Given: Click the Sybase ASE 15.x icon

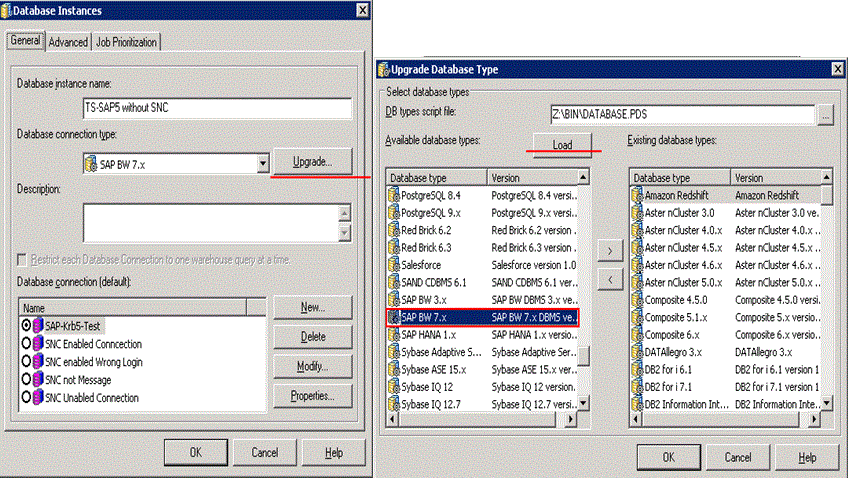Looking at the screenshot, I should tap(394, 369).
